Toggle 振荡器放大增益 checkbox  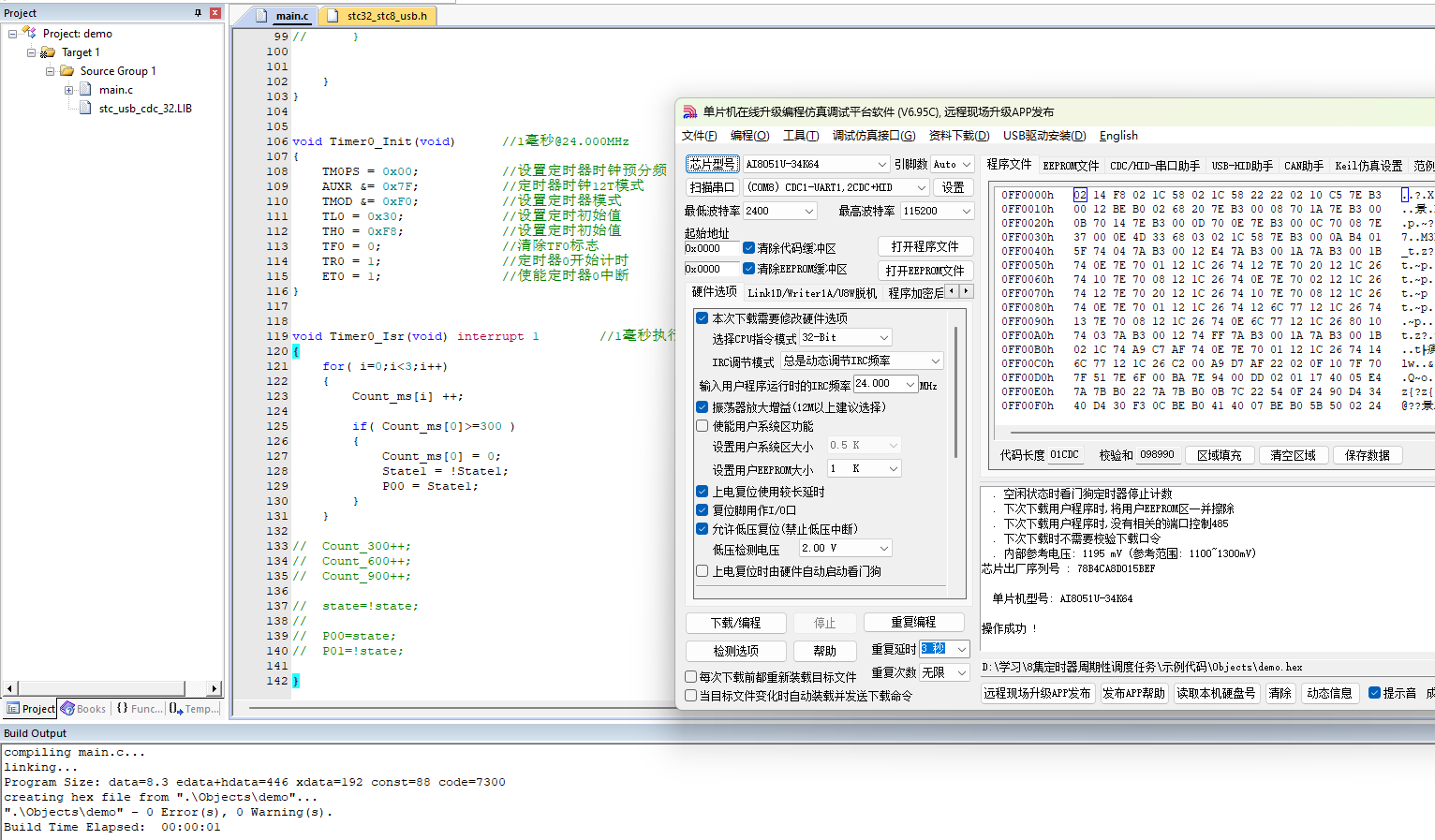click(x=702, y=407)
